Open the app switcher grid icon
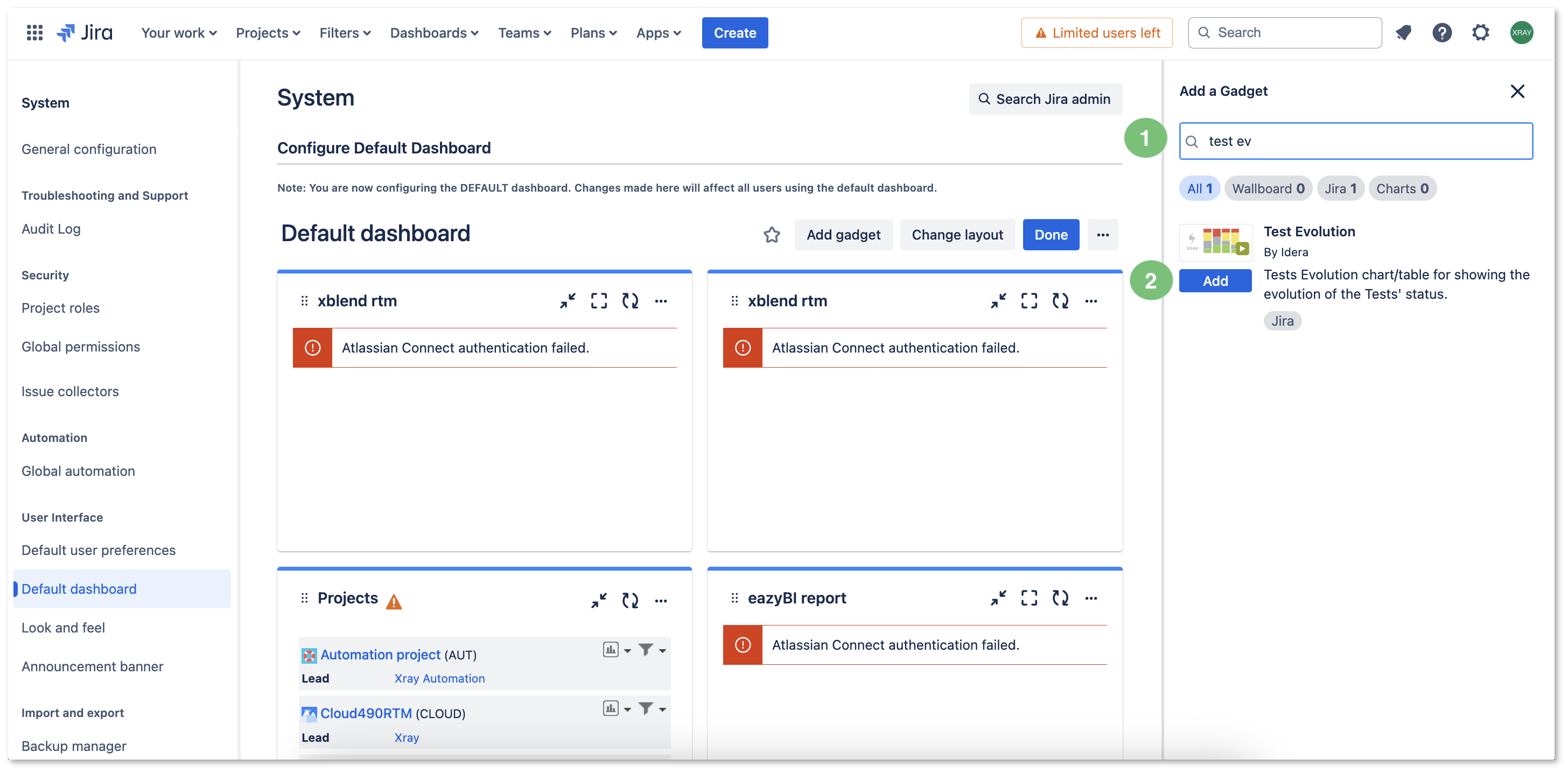This screenshot has height=773, width=1568. pyautogui.click(x=34, y=33)
